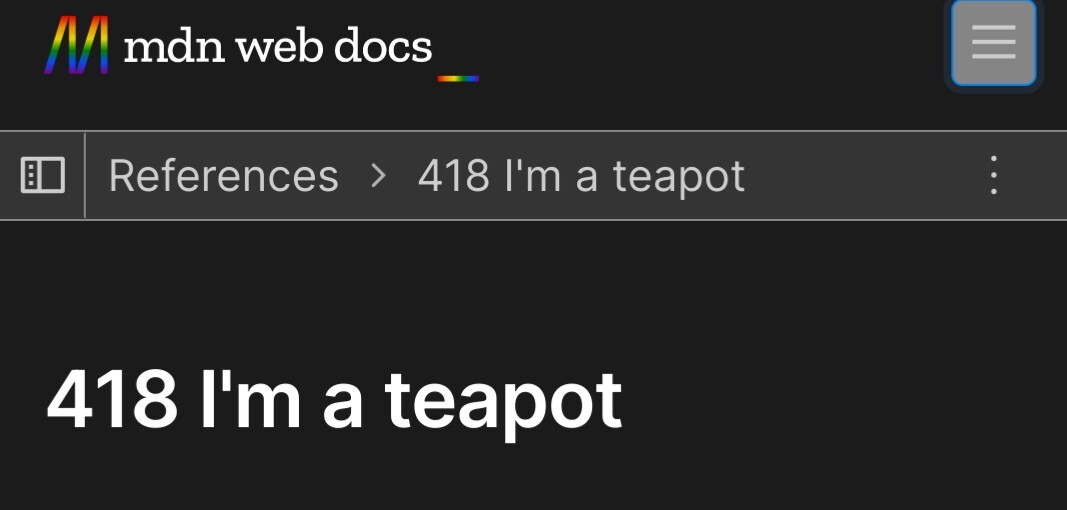Click the word "teapot" in the breadcrumb
The width and height of the screenshot is (1067, 510).
pyautogui.click(x=679, y=178)
